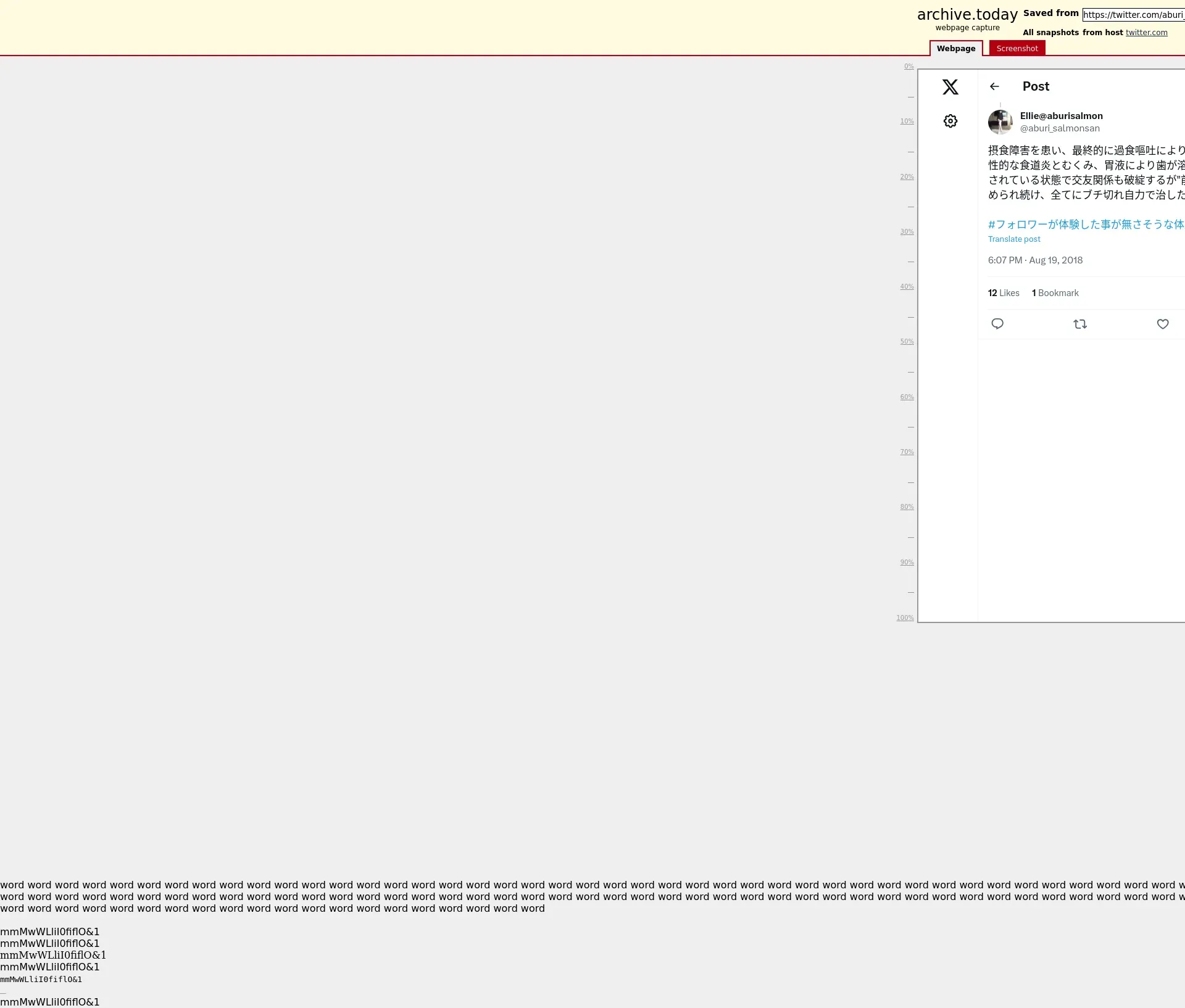Image resolution: width=1185 pixels, height=1008 pixels.
Task: Click the @aburi_salmonsan handle
Action: coord(1060,128)
